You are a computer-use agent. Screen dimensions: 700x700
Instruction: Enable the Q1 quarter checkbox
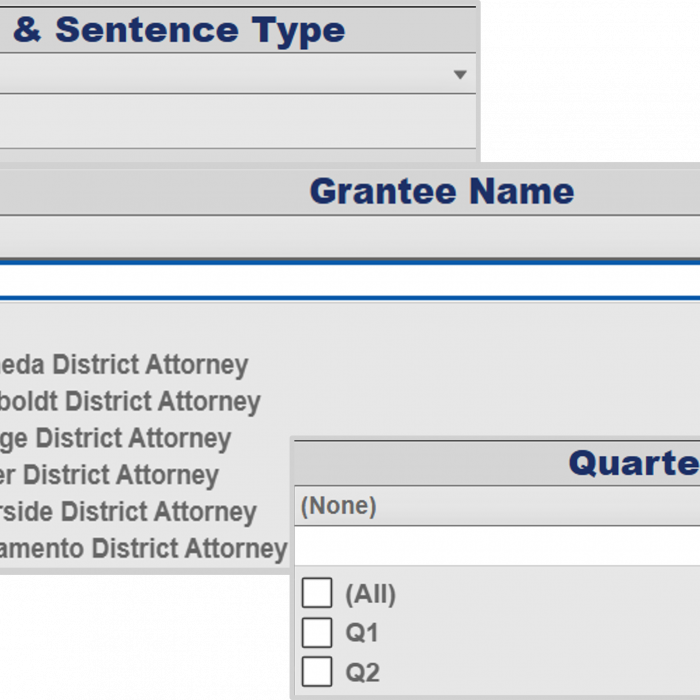pos(317,633)
